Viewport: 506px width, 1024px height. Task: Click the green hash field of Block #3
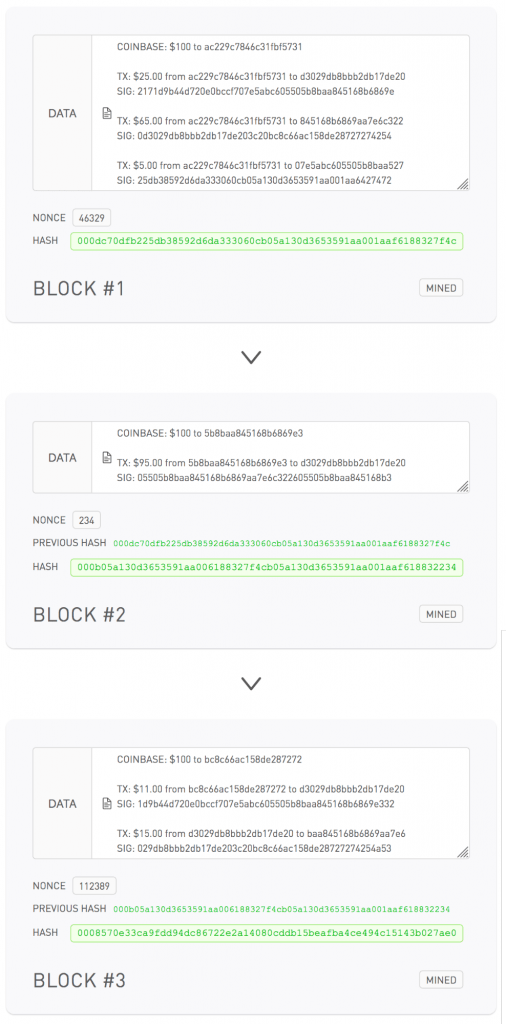coord(267,933)
